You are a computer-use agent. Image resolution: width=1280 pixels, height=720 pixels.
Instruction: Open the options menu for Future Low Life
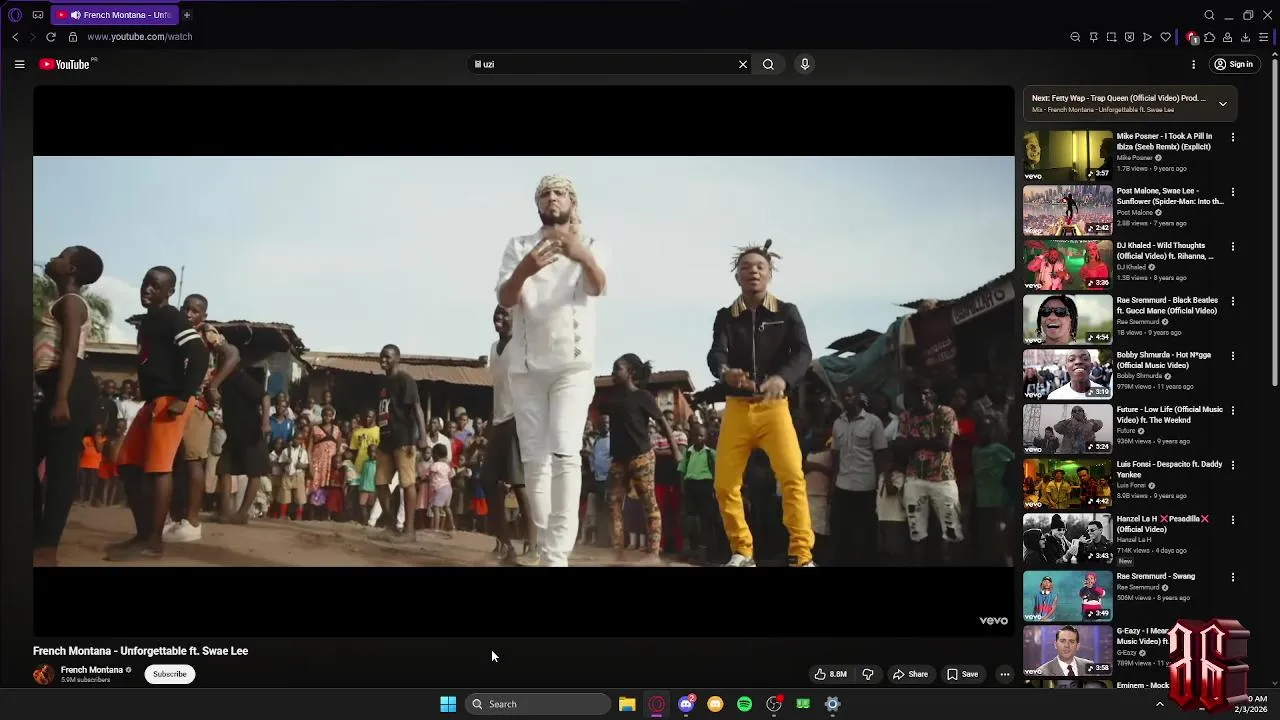1232,410
